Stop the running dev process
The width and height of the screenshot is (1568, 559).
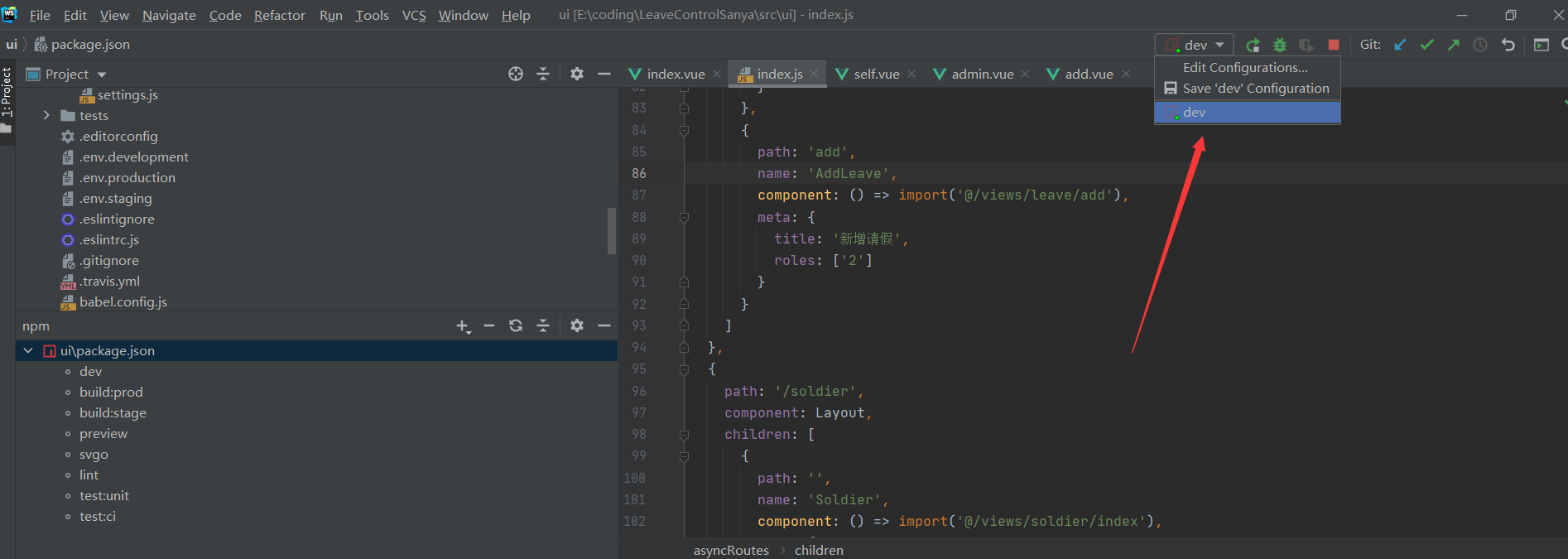click(1333, 45)
